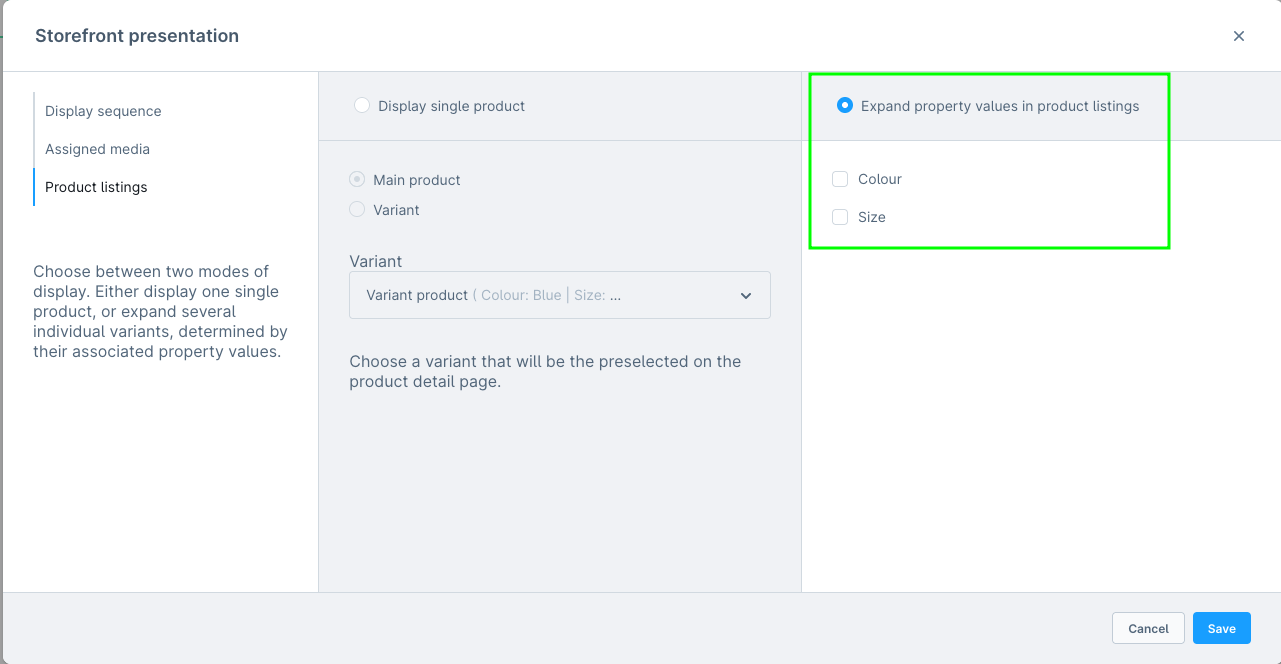
Task: Click the blue Save button
Action: click(1221, 628)
